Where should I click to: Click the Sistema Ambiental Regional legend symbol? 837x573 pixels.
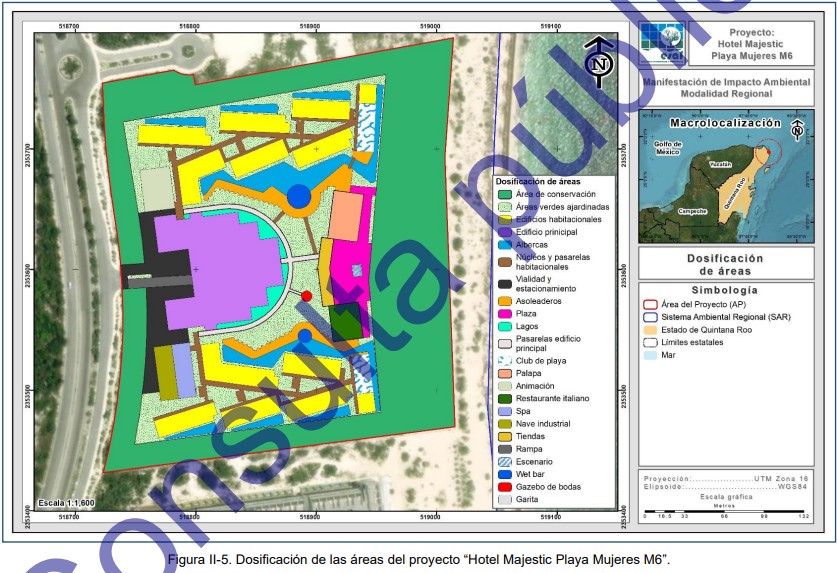649,315
